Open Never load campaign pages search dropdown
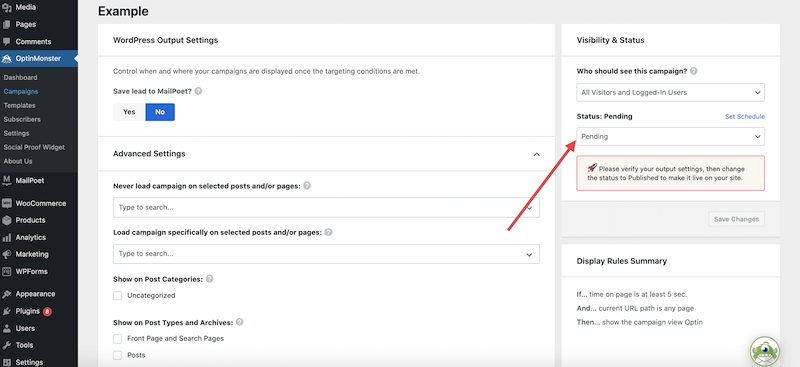The height and width of the screenshot is (367, 800). 326,208
